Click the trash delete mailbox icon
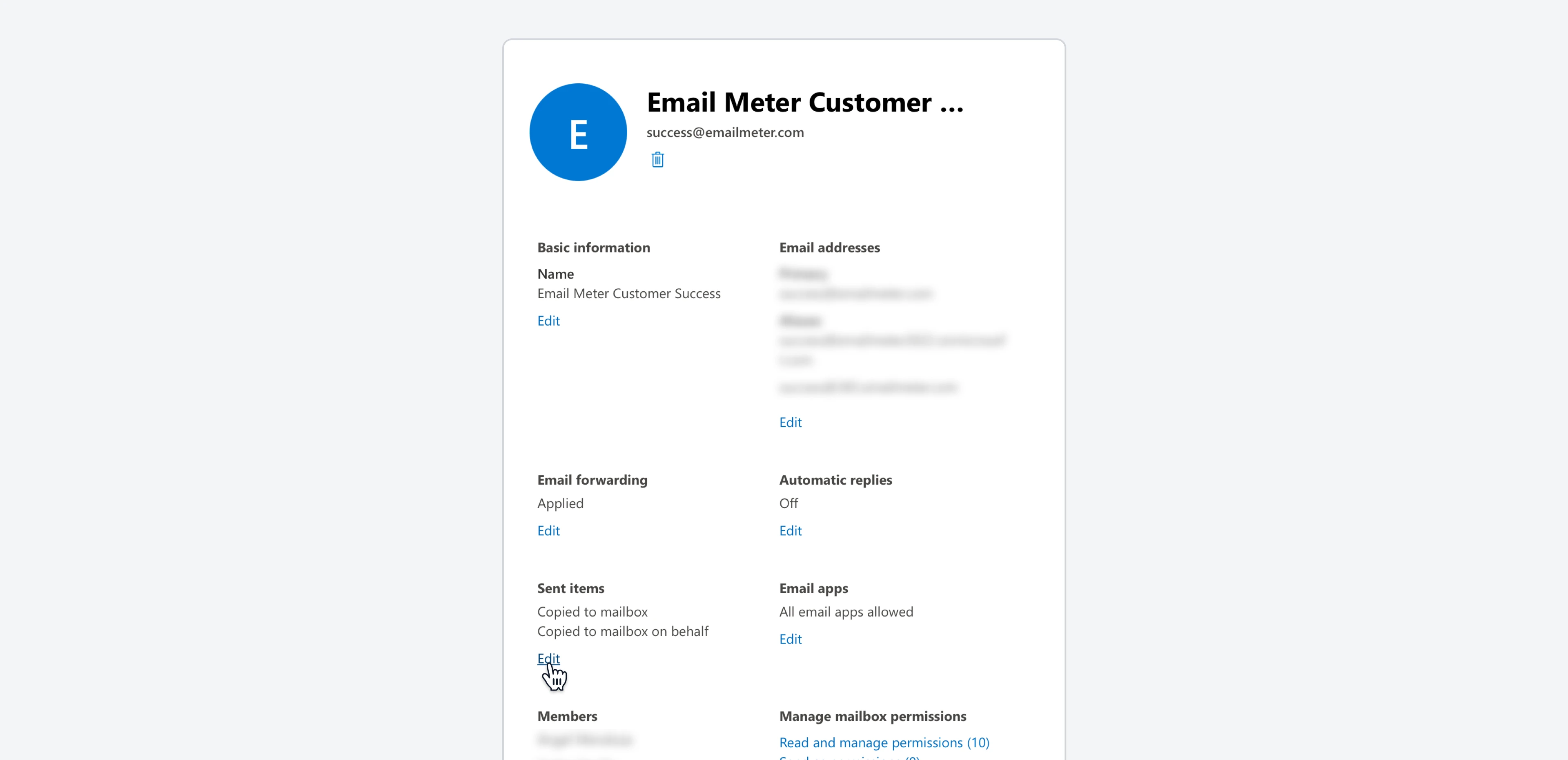The height and width of the screenshot is (760, 1568). coord(657,159)
